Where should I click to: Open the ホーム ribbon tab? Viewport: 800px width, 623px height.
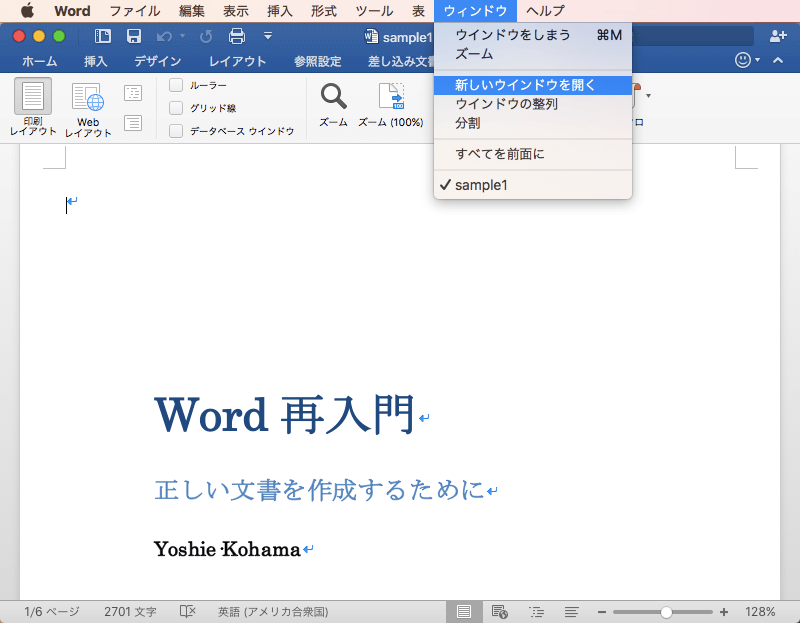click(x=39, y=61)
